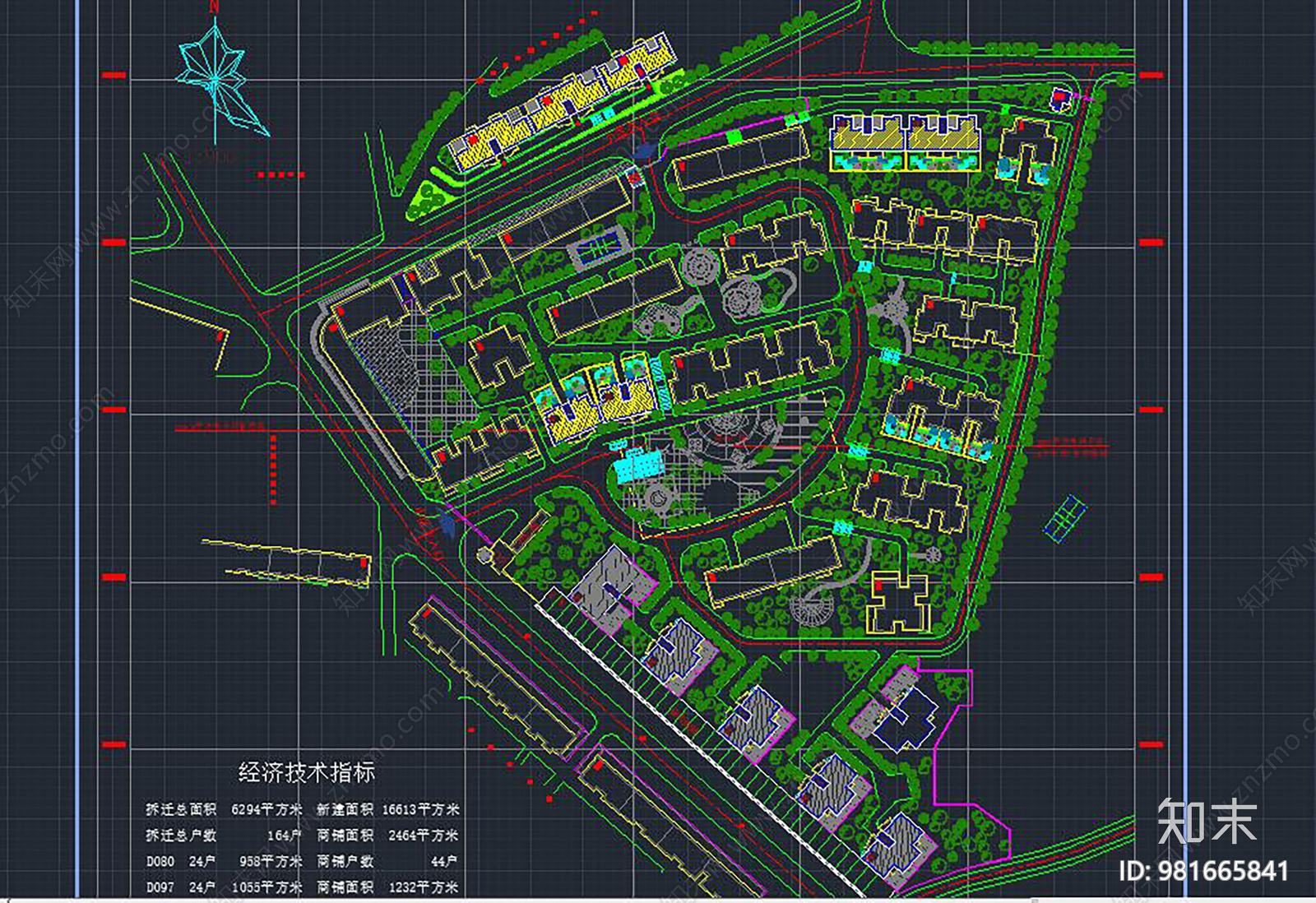The width and height of the screenshot is (1316, 903).
Task: Select the red 'N' above the compass
Action: pyautogui.click(x=214, y=6)
